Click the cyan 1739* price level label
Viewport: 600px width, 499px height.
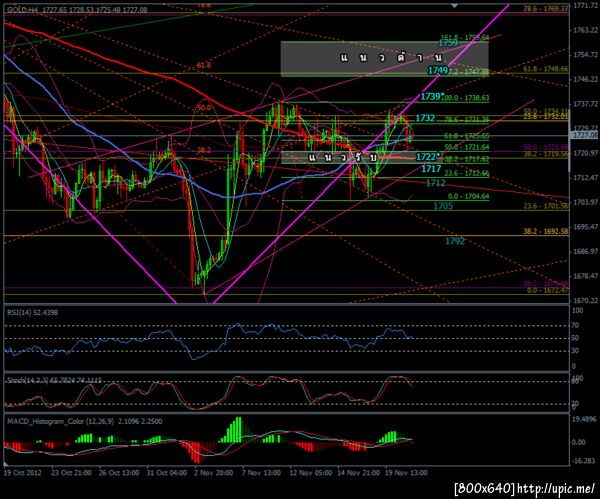pos(432,97)
